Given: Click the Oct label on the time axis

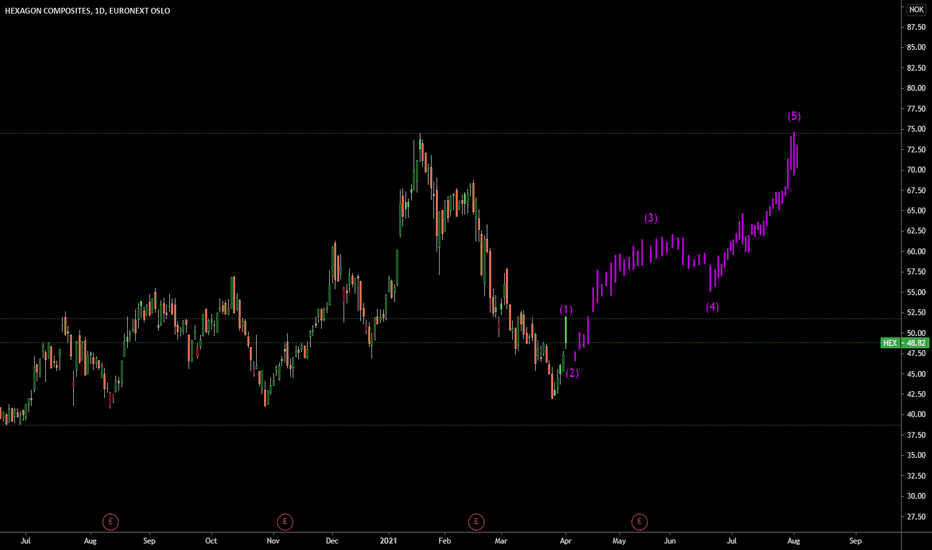Looking at the screenshot, I should [x=211, y=541].
